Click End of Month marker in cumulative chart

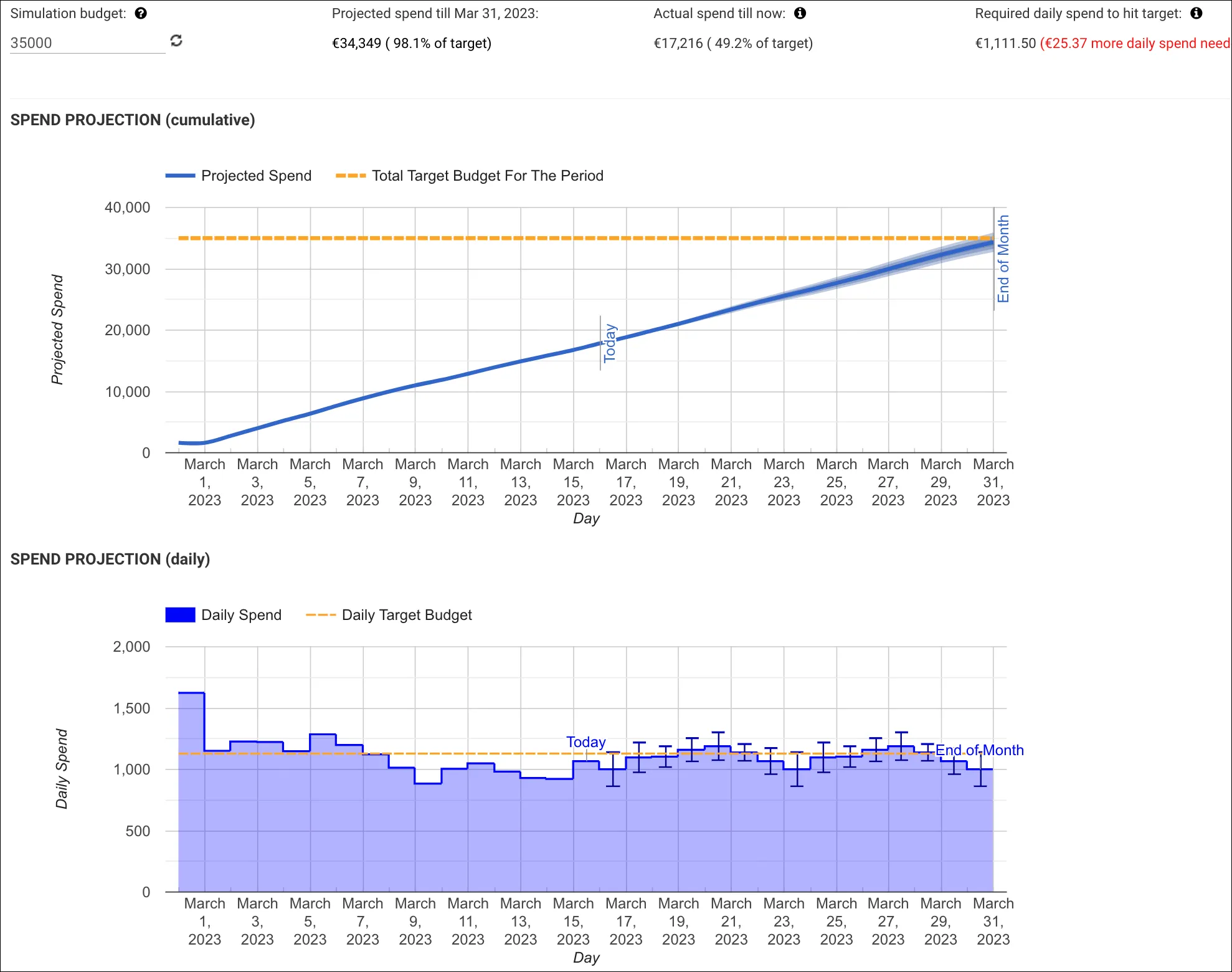pos(1003,259)
